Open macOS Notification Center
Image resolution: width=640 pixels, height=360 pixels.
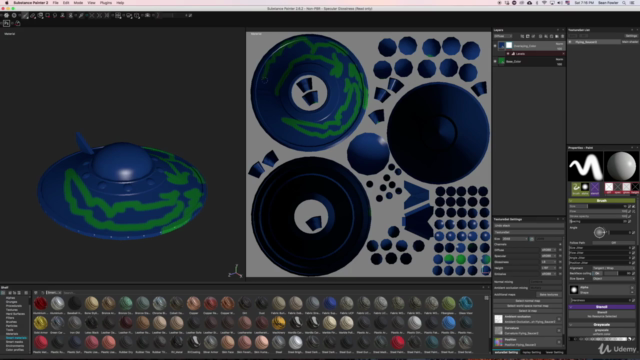pos(633,3)
